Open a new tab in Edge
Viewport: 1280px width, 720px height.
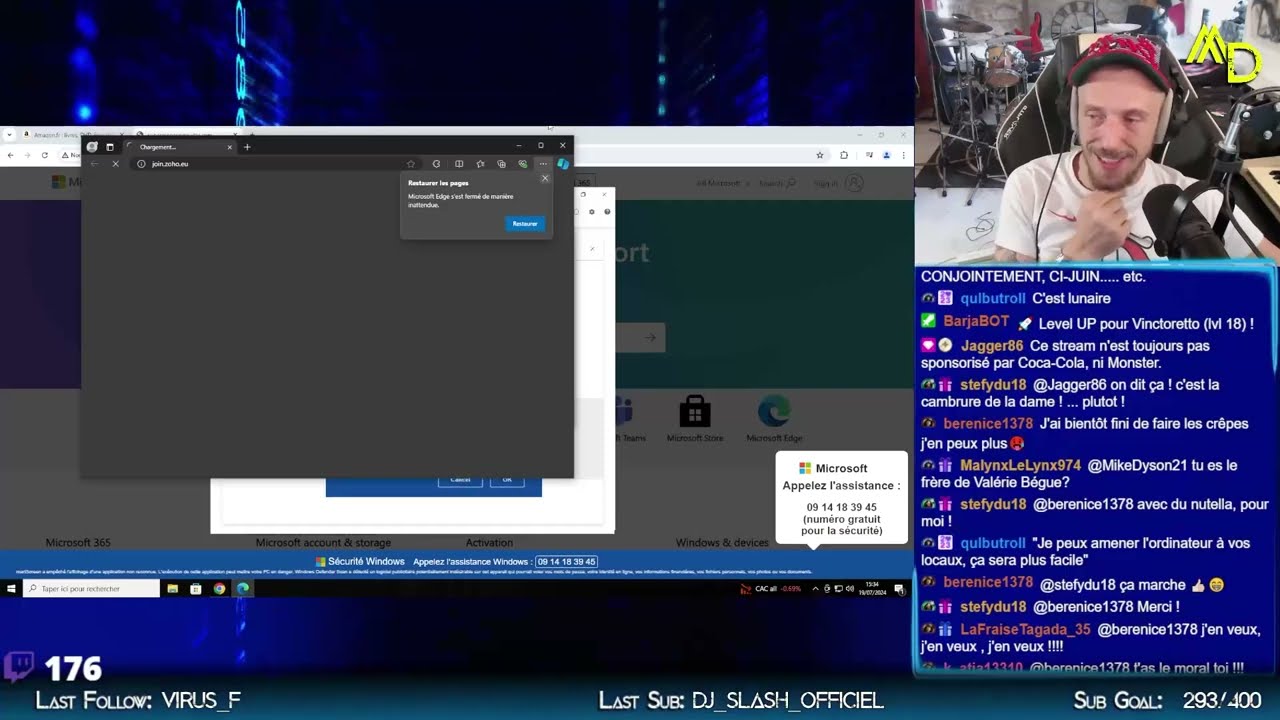247,147
